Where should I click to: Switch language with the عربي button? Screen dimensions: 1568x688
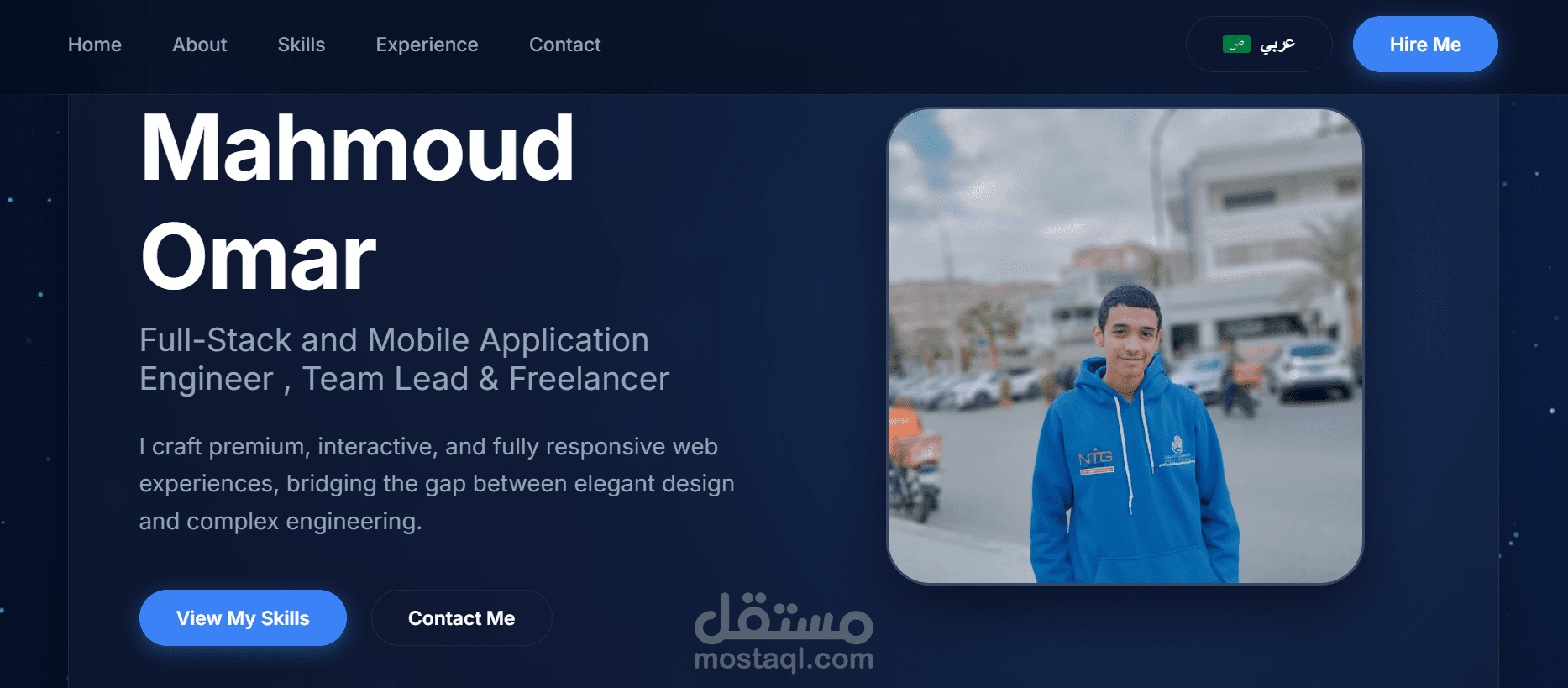click(1259, 44)
